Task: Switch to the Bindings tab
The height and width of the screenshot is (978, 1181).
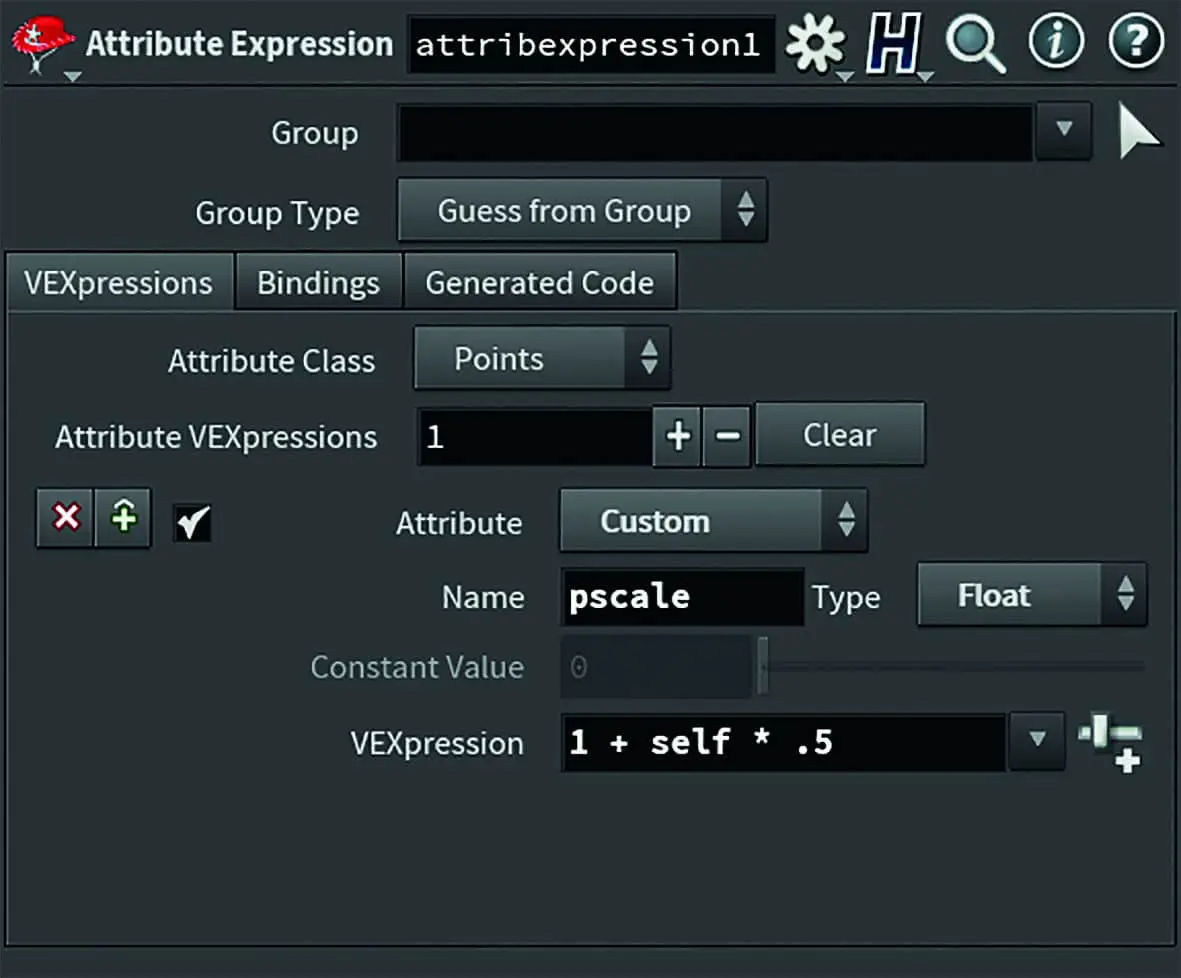Action: click(318, 283)
